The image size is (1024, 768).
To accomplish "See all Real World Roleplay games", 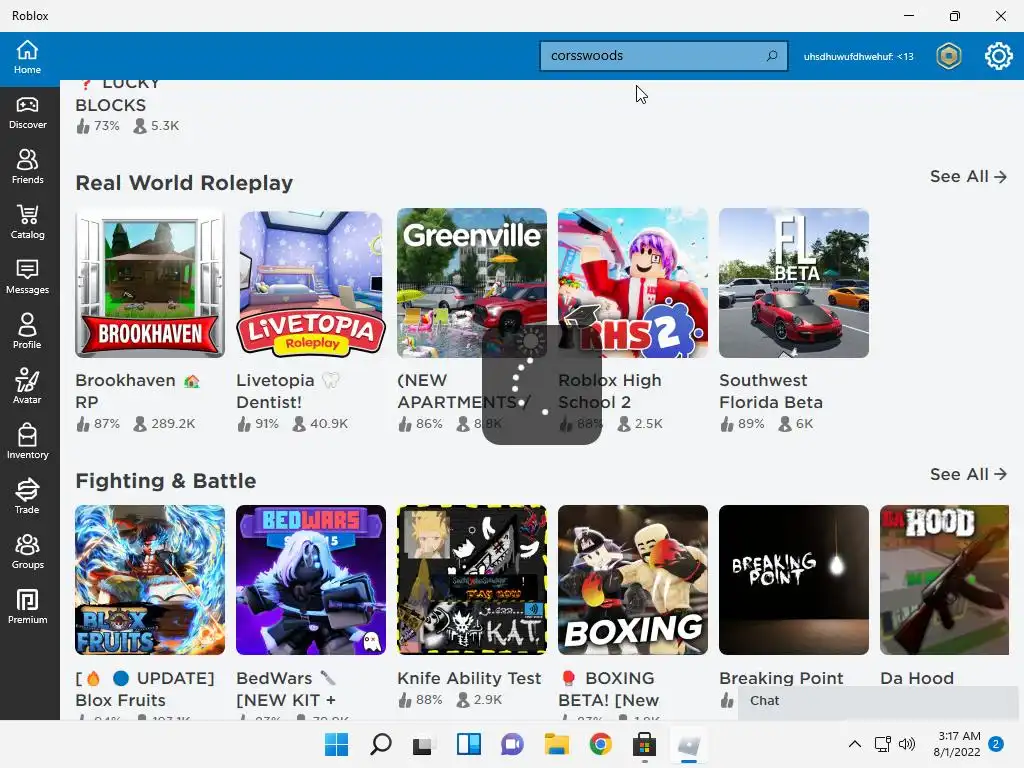I will (x=968, y=176).
